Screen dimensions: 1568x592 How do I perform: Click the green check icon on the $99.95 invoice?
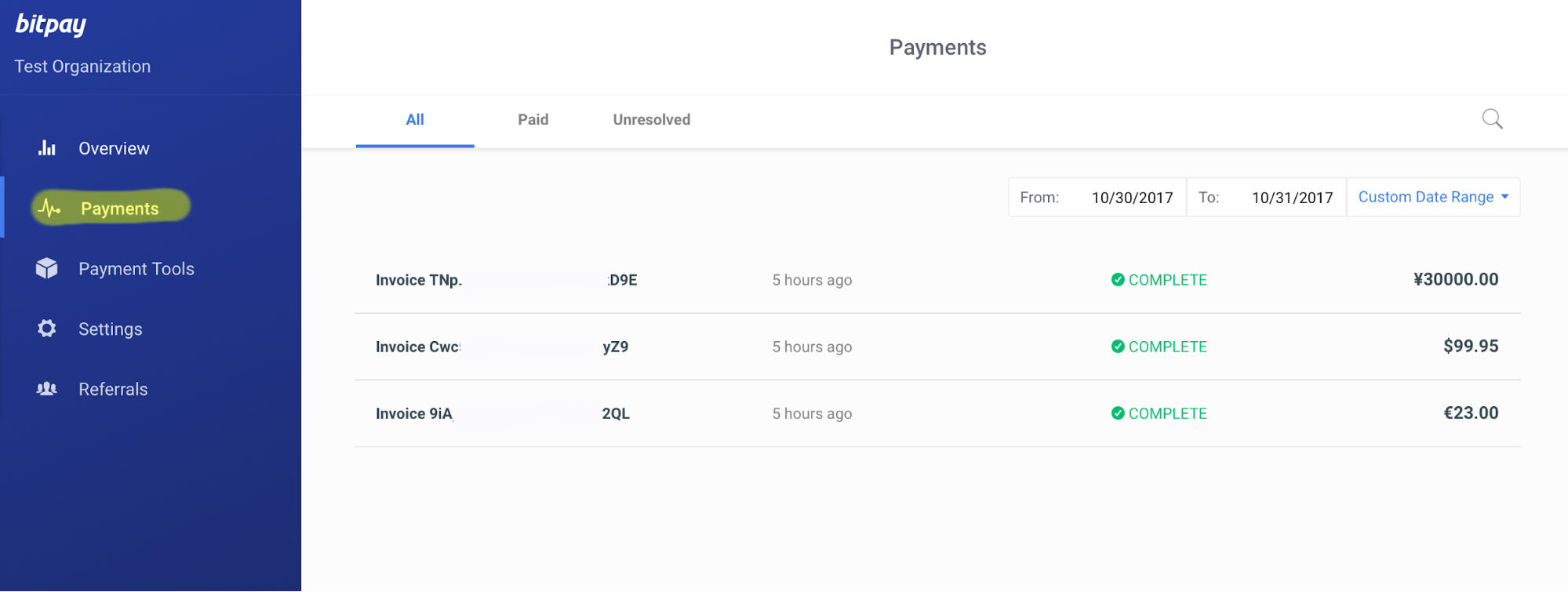[x=1118, y=347]
